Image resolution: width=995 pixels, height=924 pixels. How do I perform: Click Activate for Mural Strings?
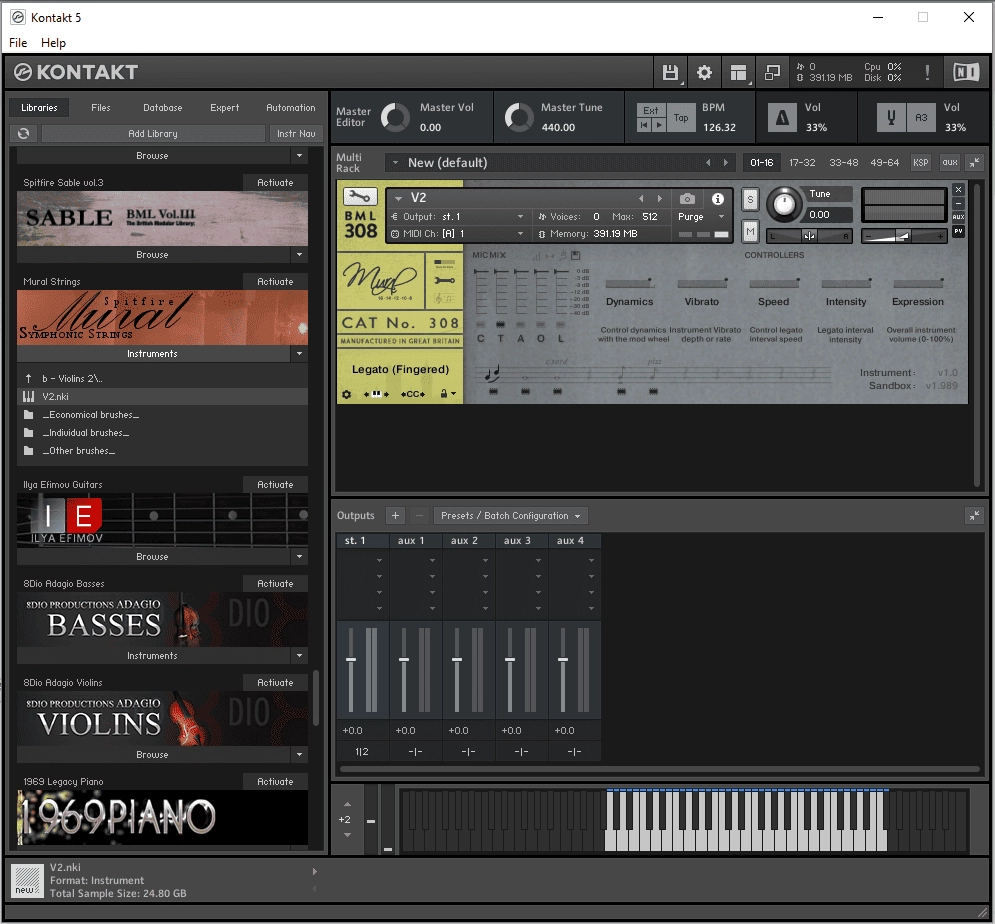click(275, 281)
